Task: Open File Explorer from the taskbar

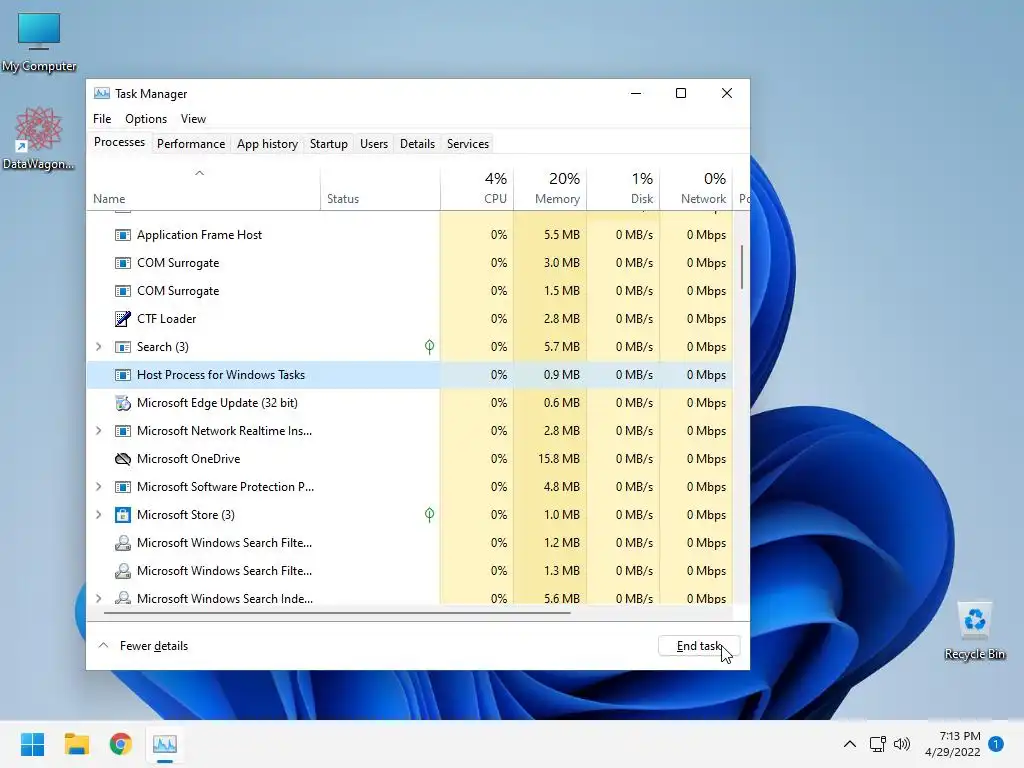Action: point(76,744)
